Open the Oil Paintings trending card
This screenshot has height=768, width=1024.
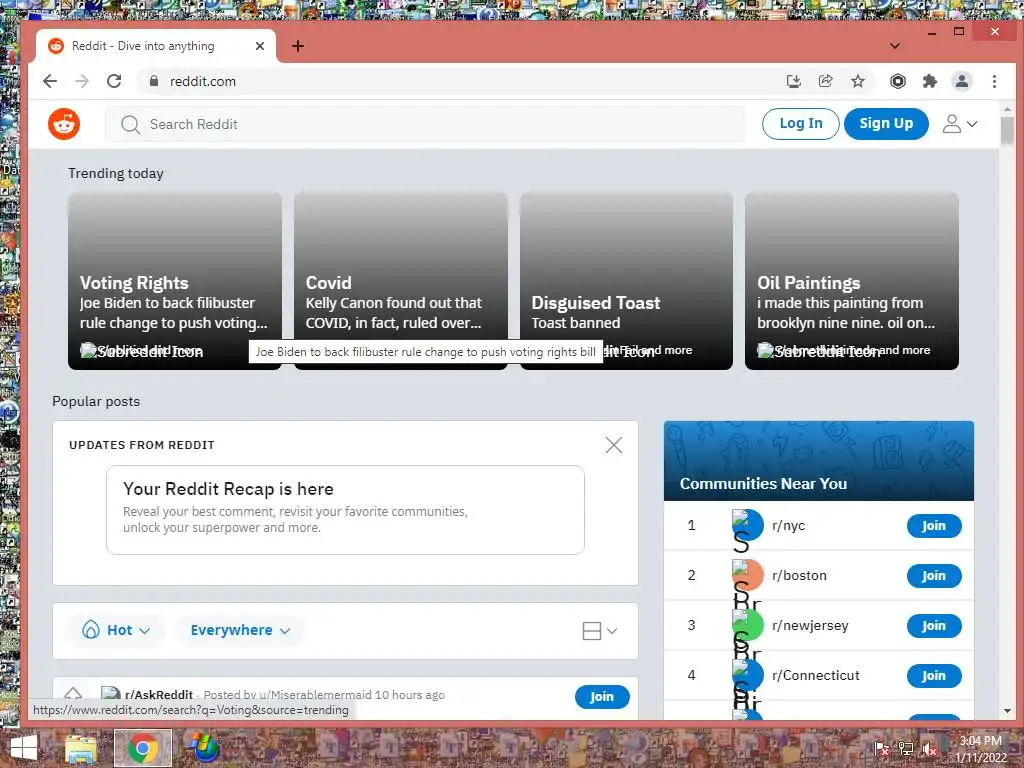[x=852, y=281]
